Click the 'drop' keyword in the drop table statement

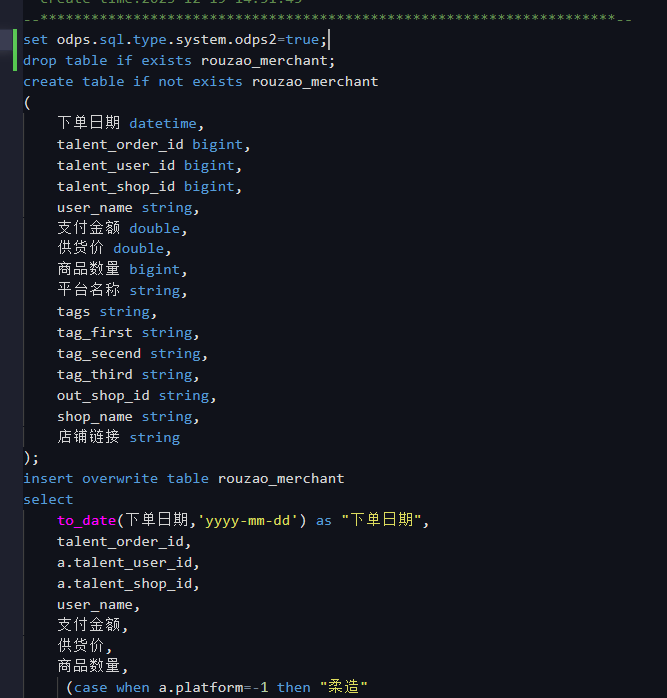(40, 61)
